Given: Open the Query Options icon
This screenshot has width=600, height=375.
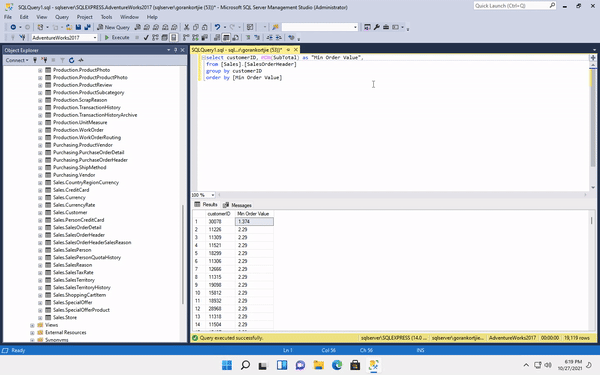Looking at the screenshot, I should point(164,38).
